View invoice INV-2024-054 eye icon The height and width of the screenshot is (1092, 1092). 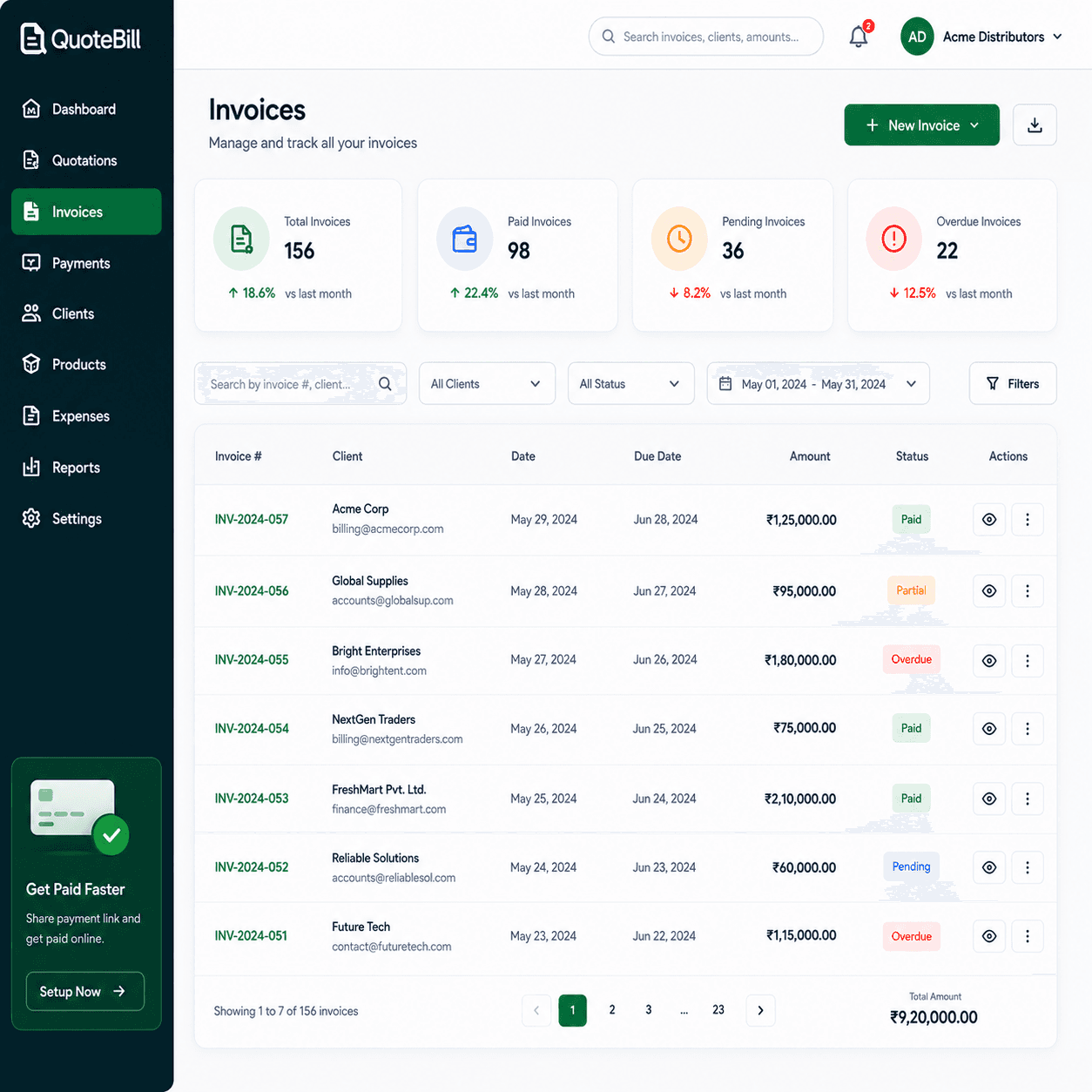[x=989, y=729]
